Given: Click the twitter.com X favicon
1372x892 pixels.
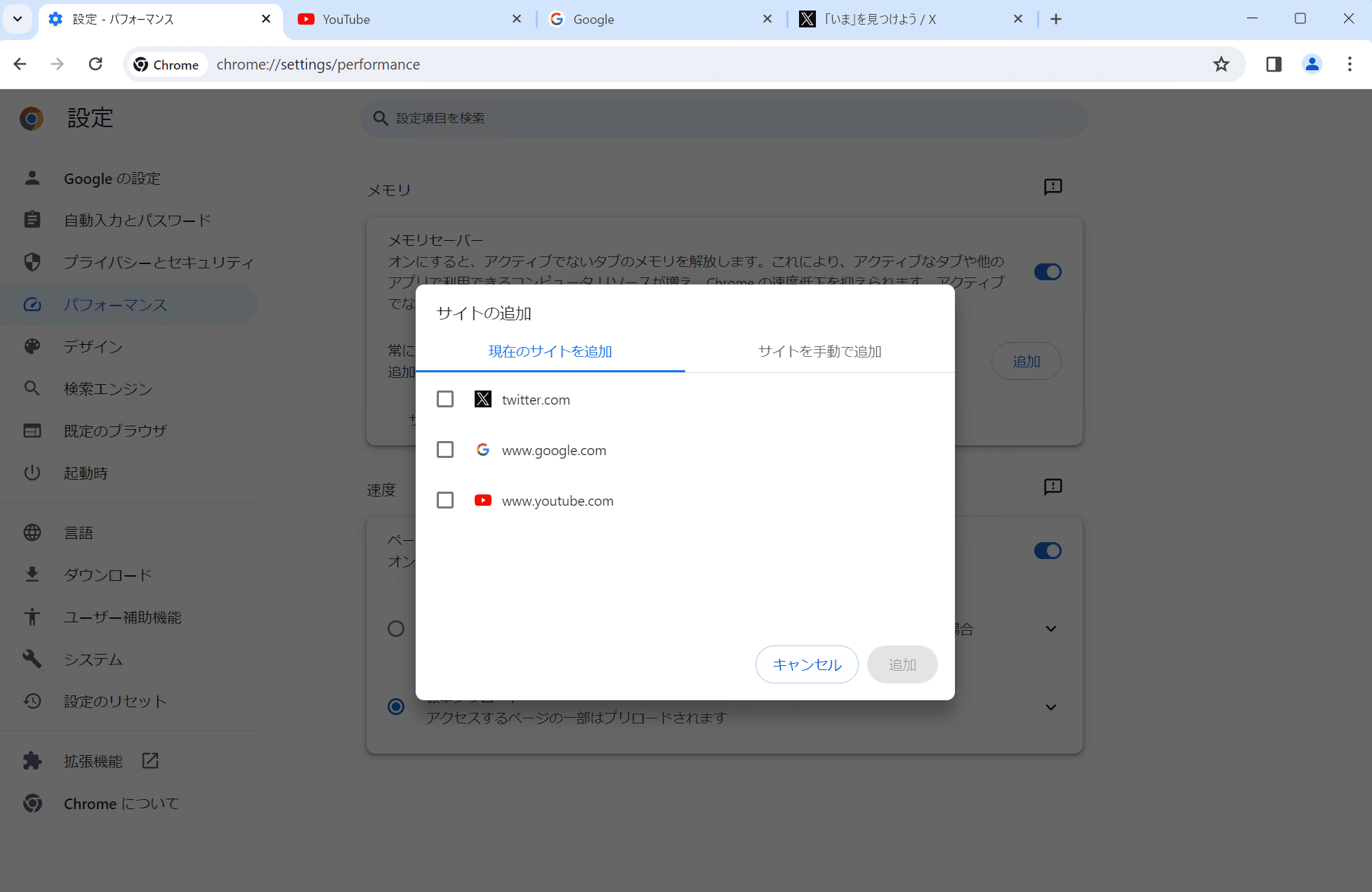Looking at the screenshot, I should pos(483,399).
